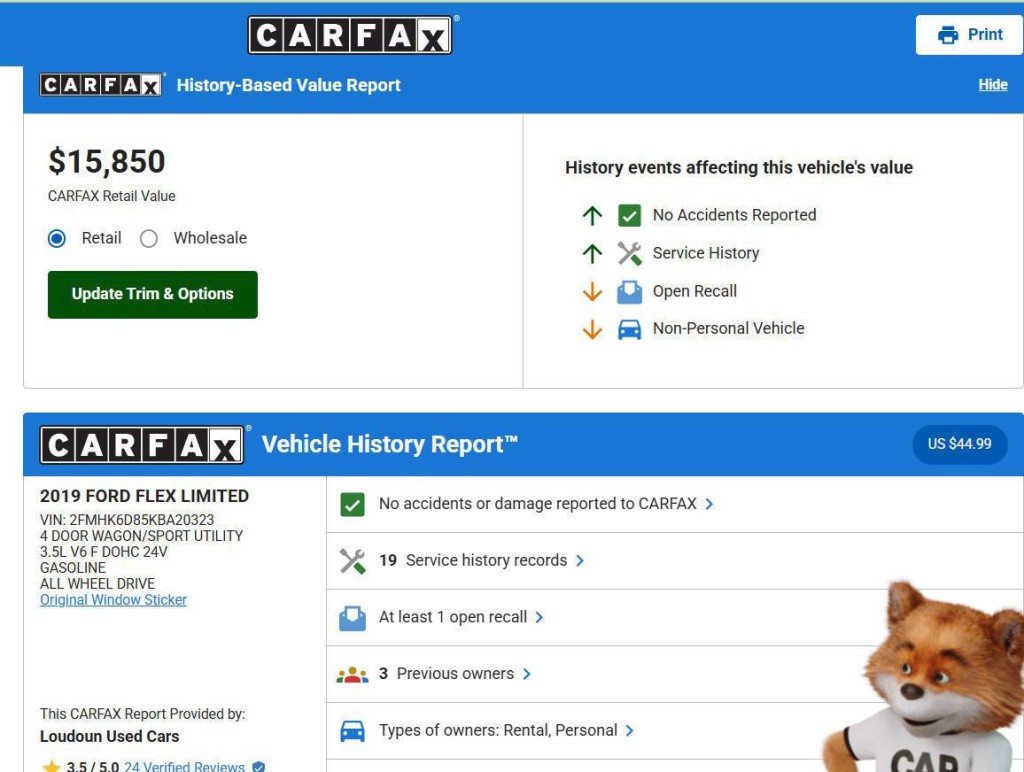Click the Service History event label
Screen dimensions: 1024x772
pos(706,253)
